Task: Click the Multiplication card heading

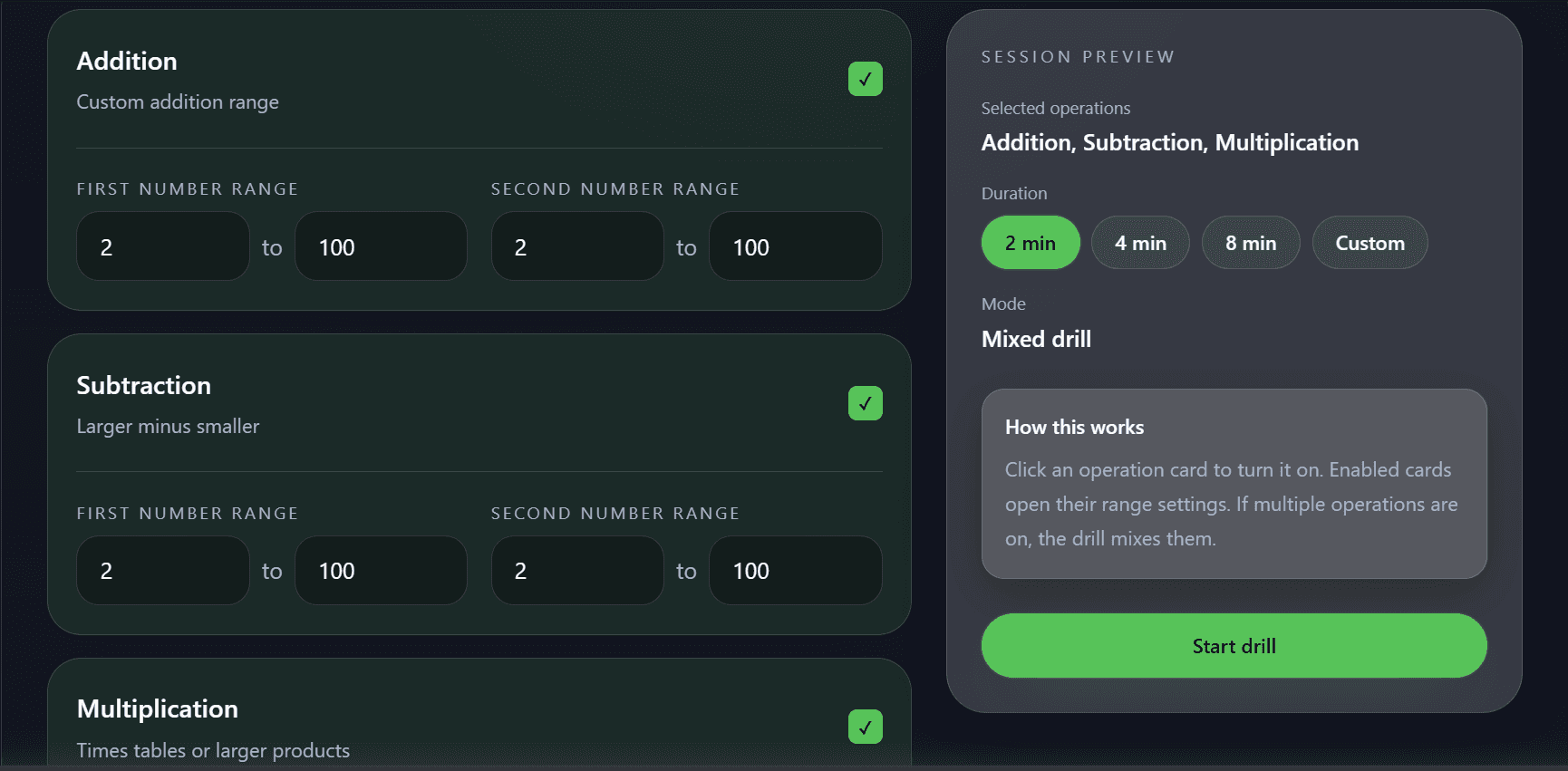Action: [x=157, y=708]
